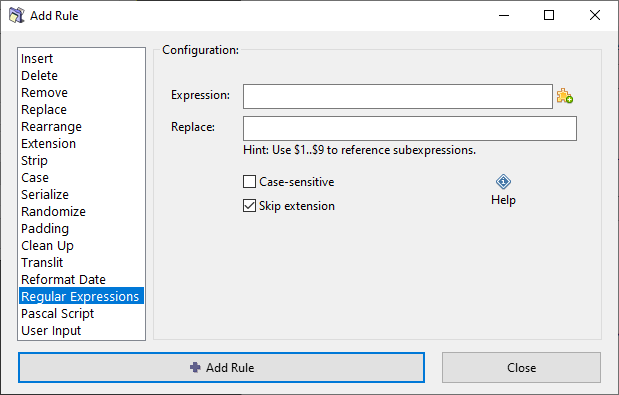Pick the Replace rule in list

[x=81, y=109]
